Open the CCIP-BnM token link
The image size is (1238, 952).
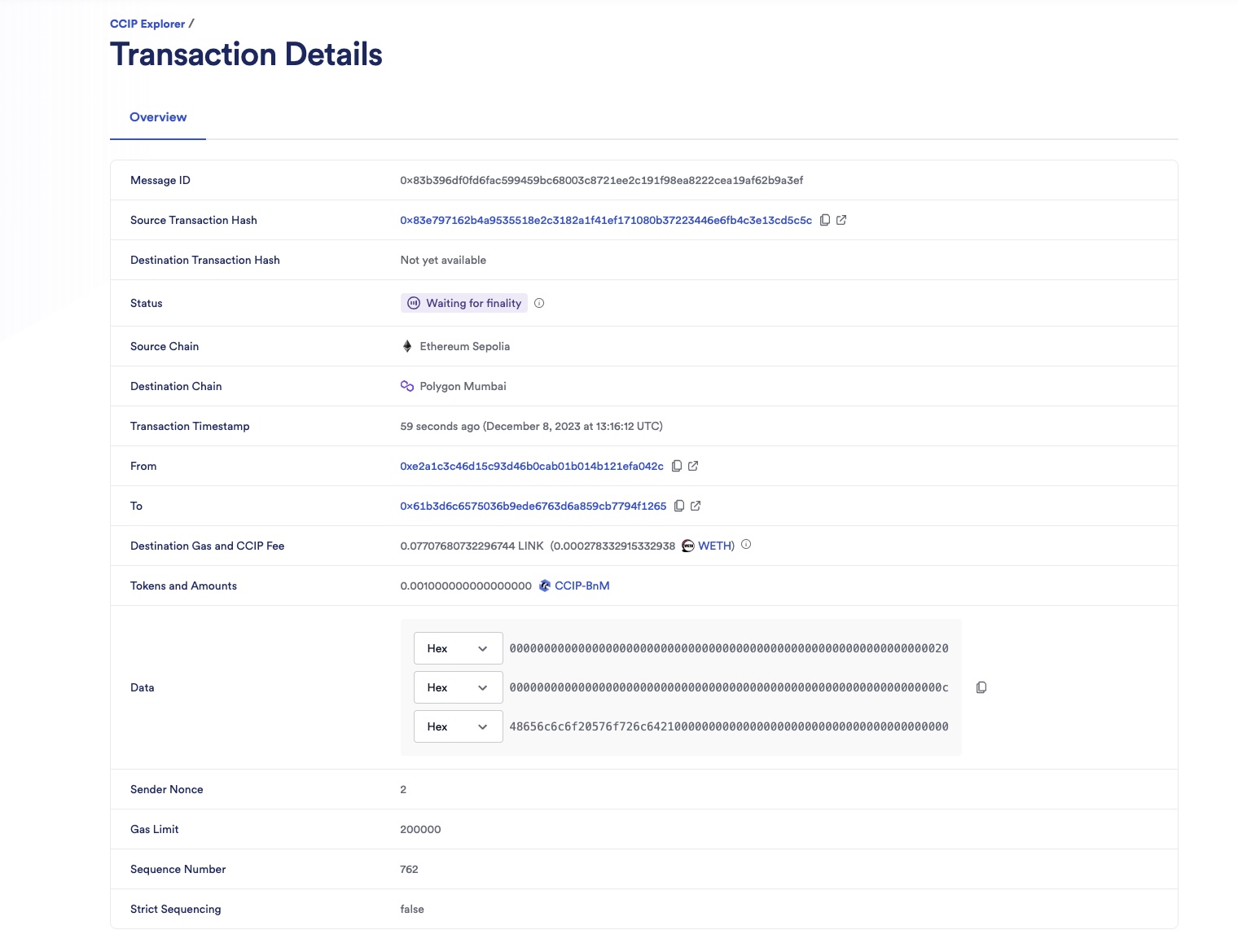[x=582, y=586]
